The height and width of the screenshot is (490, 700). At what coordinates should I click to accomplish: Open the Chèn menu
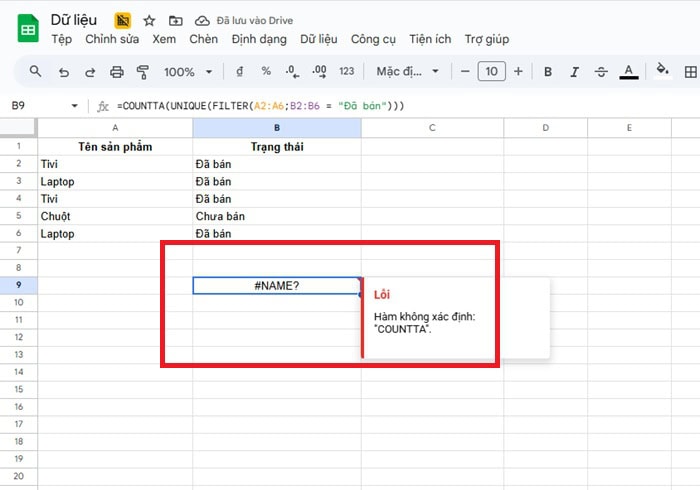click(x=204, y=39)
